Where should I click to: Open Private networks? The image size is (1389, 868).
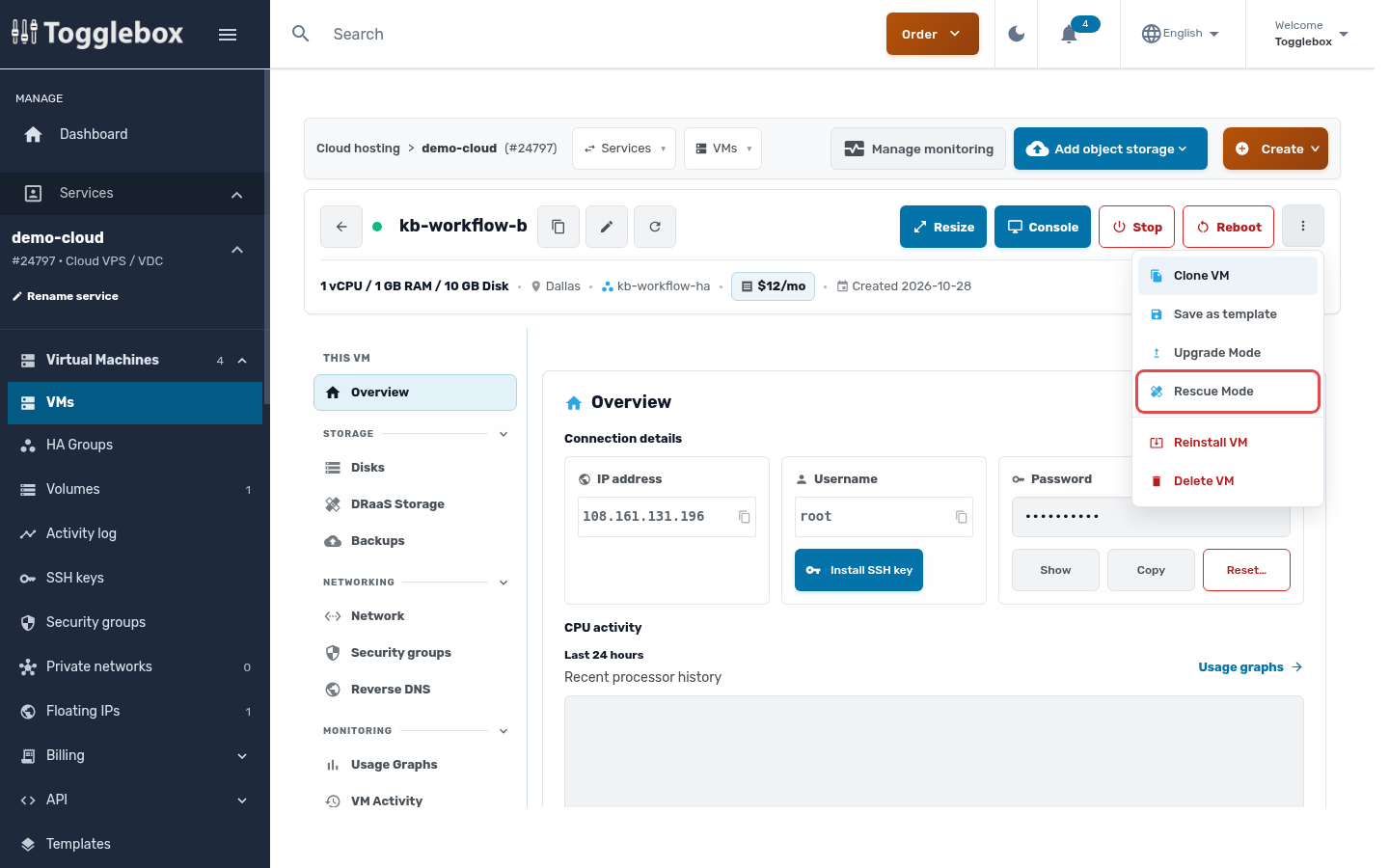[x=135, y=666]
